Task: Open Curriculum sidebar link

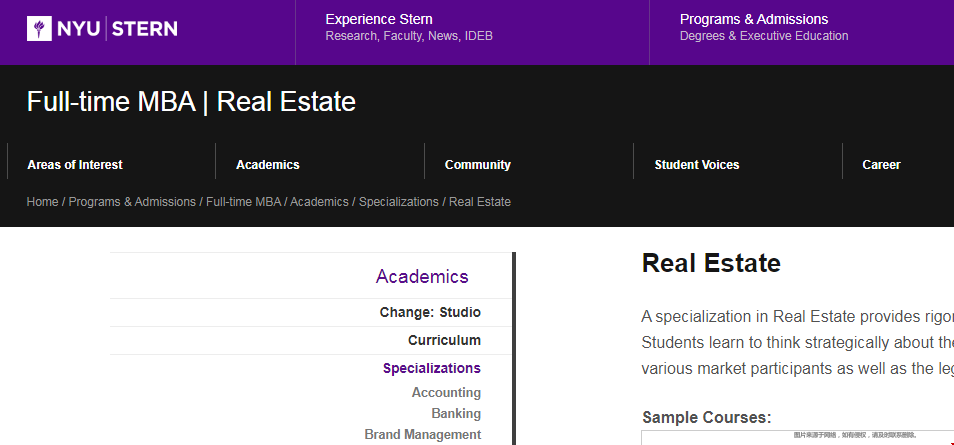Action: (444, 340)
